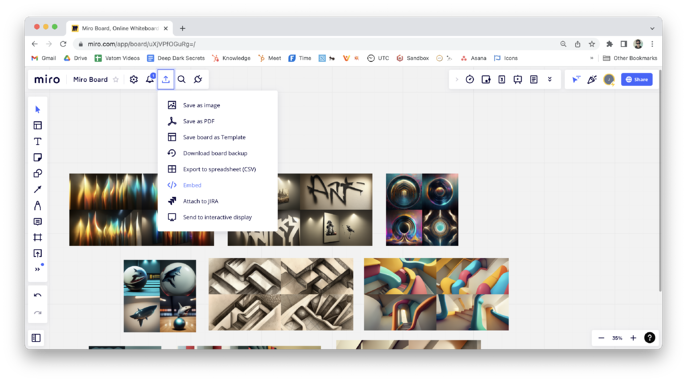Select the Shapes tool
This screenshot has height=382, width=687.
38,173
